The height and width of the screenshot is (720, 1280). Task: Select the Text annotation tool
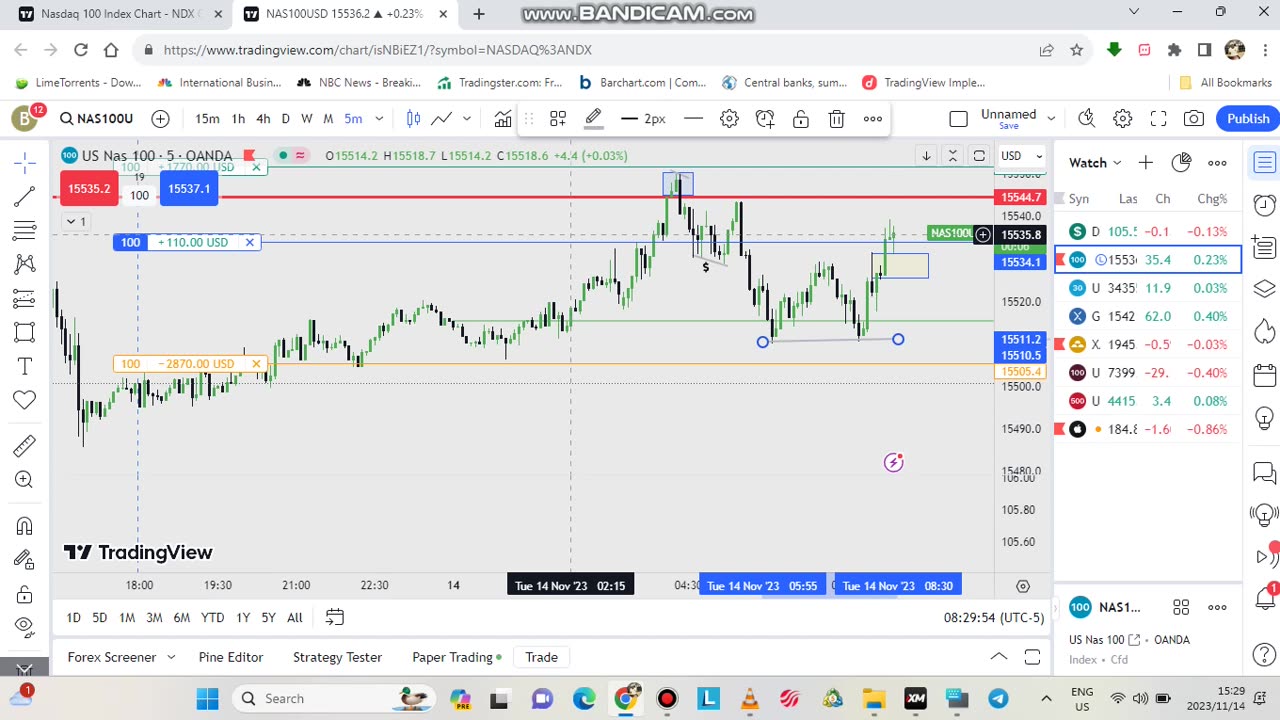pyautogui.click(x=25, y=366)
